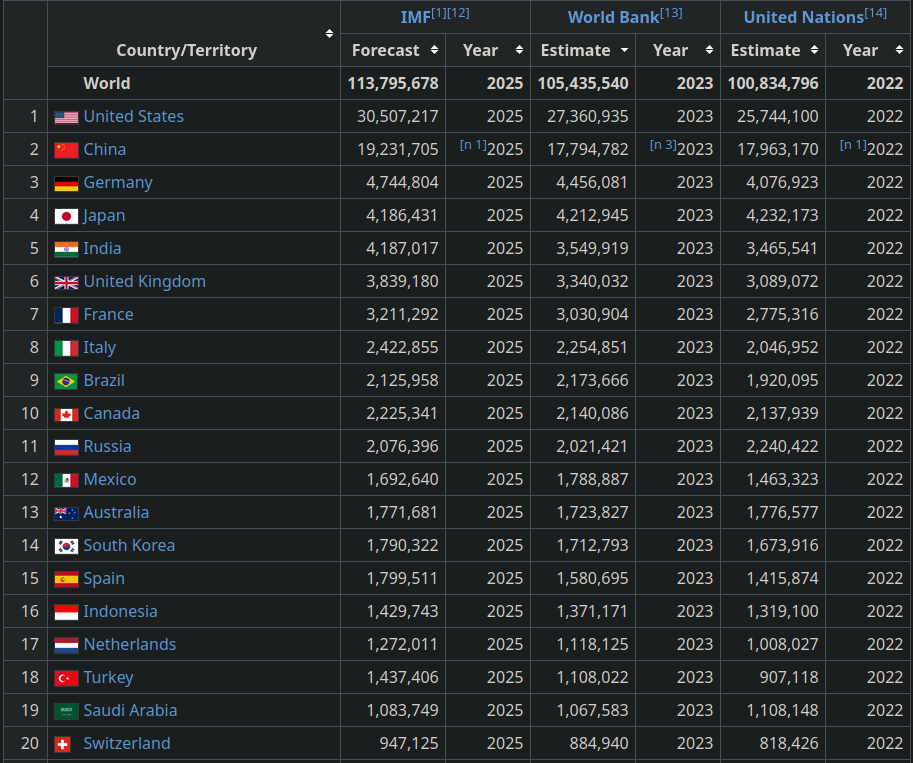Open the Germany country link
The image size is (913, 763).
coord(118,183)
